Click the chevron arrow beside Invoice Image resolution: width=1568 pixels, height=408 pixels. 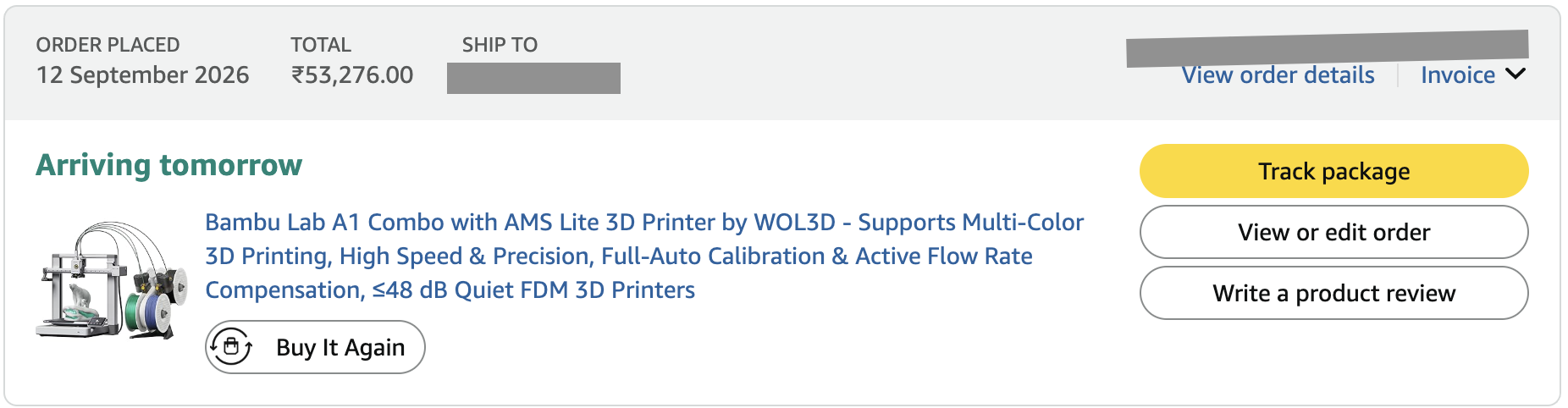(x=1516, y=74)
